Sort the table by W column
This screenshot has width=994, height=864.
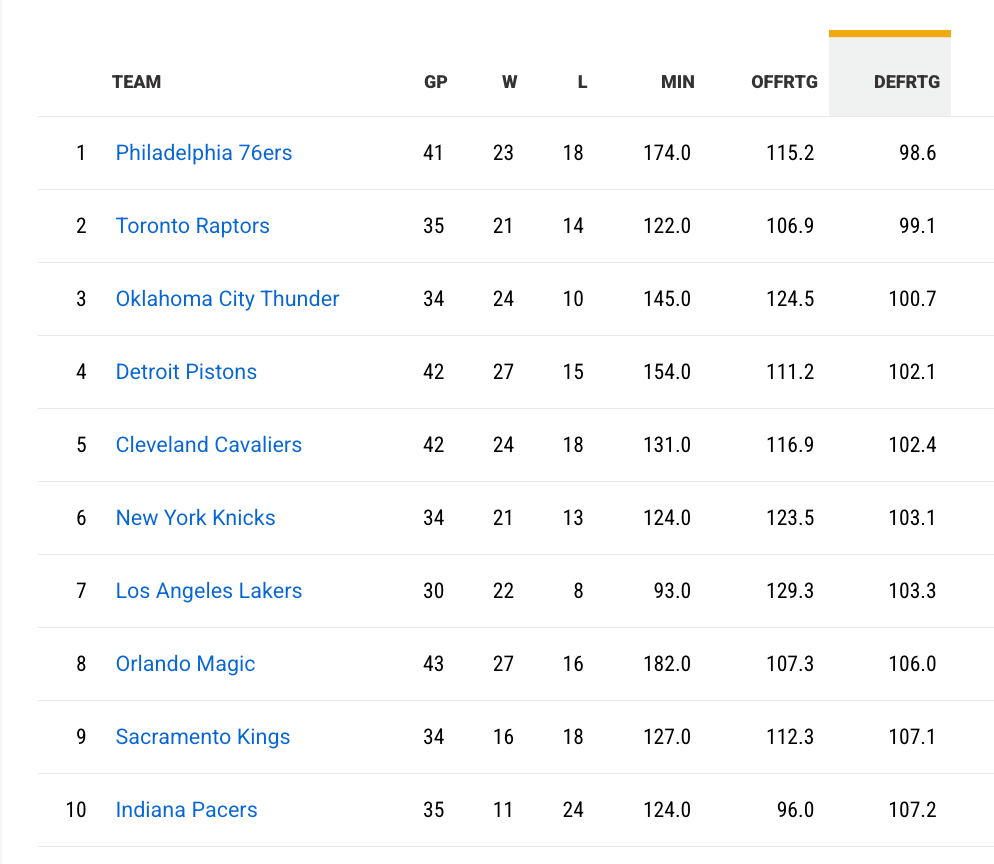(x=509, y=82)
